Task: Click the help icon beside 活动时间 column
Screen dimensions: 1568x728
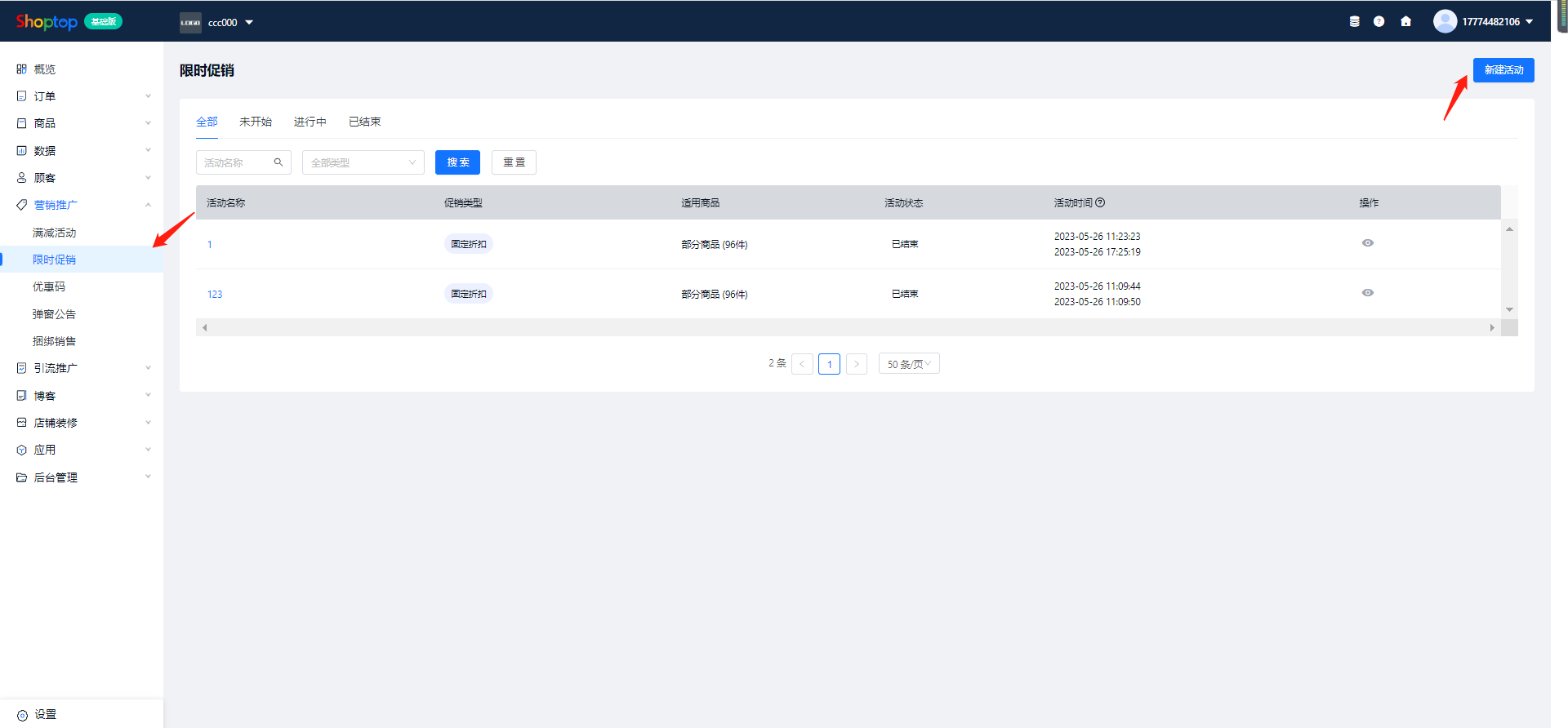Action: click(x=1100, y=202)
